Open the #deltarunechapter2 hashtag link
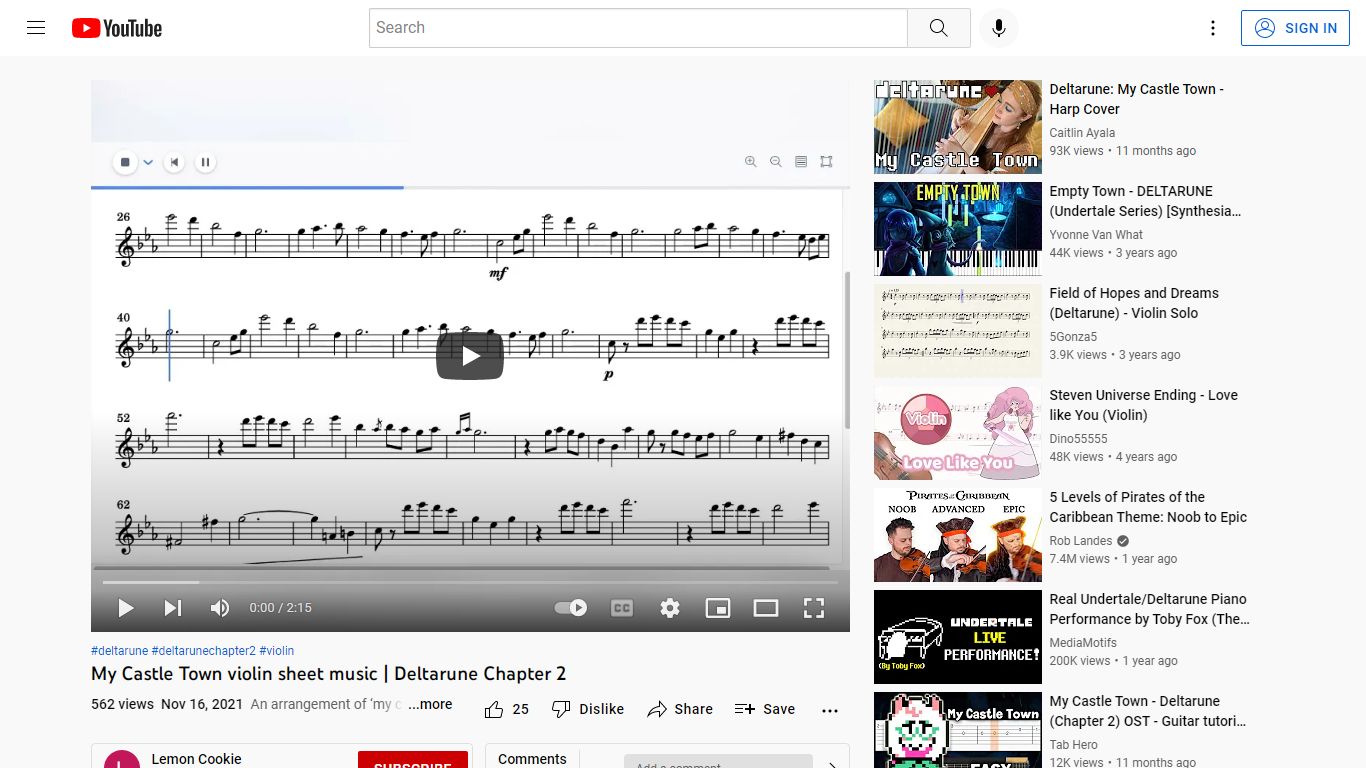 point(204,651)
